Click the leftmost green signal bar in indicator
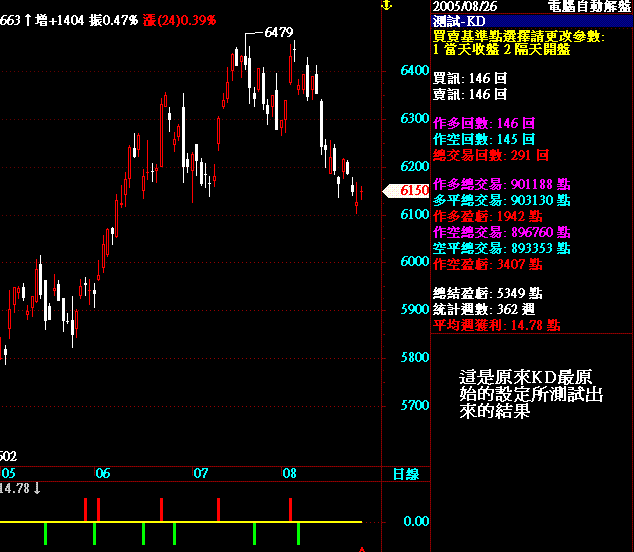Image resolution: width=634 pixels, height=552 pixels. pyautogui.click(x=46, y=534)
